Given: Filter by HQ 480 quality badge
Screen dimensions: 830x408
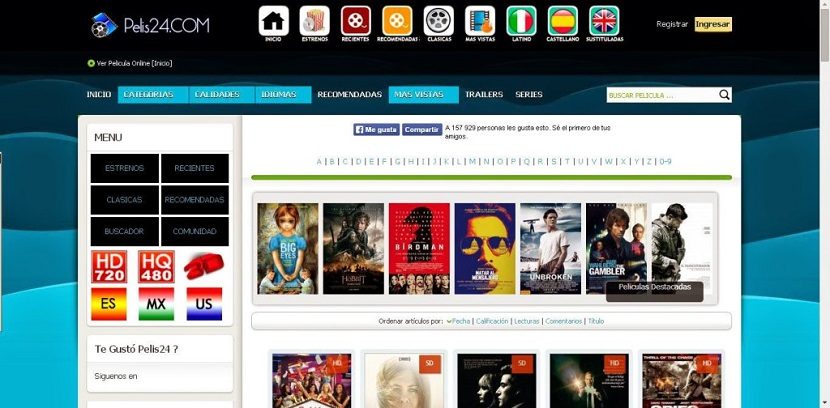Looking at the screenshot, I should [156, 266].
